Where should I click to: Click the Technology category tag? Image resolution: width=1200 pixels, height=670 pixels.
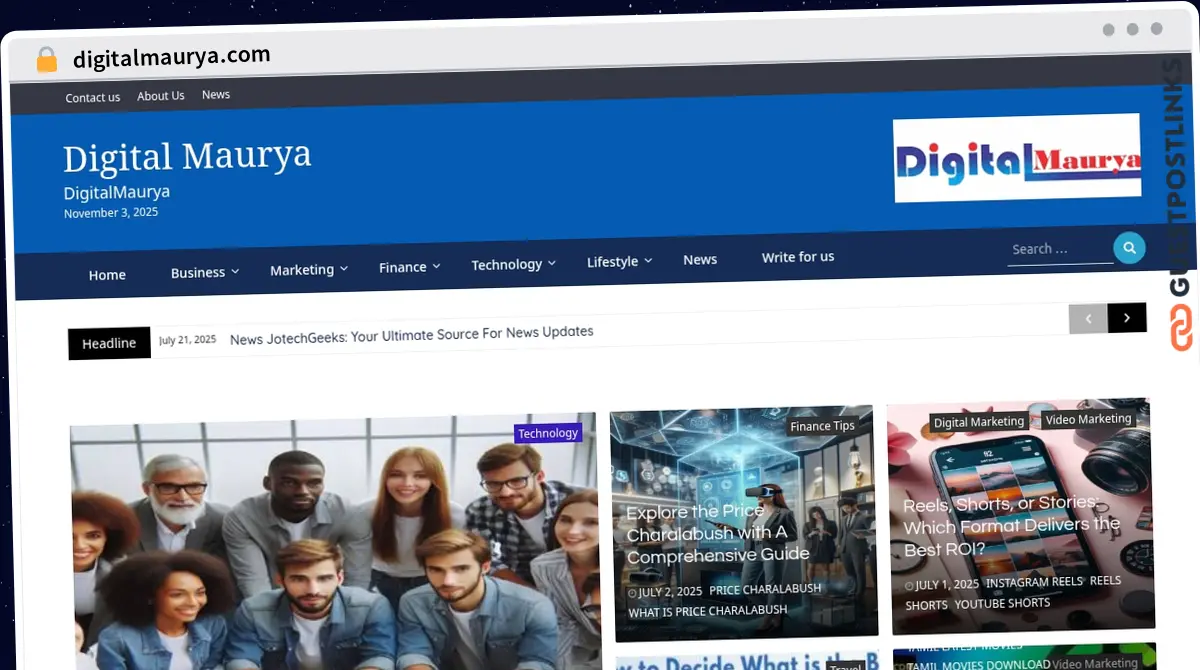coord(548,433)
